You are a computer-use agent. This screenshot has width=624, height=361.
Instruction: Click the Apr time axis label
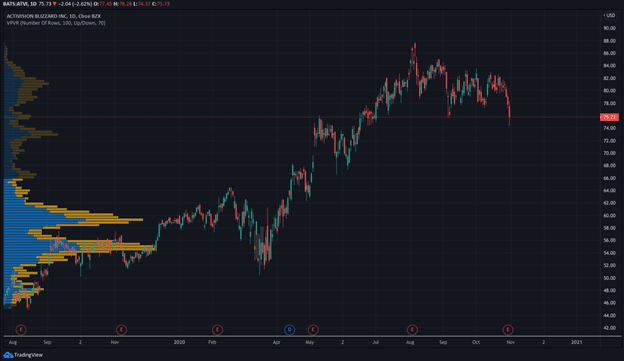point(277,342)
